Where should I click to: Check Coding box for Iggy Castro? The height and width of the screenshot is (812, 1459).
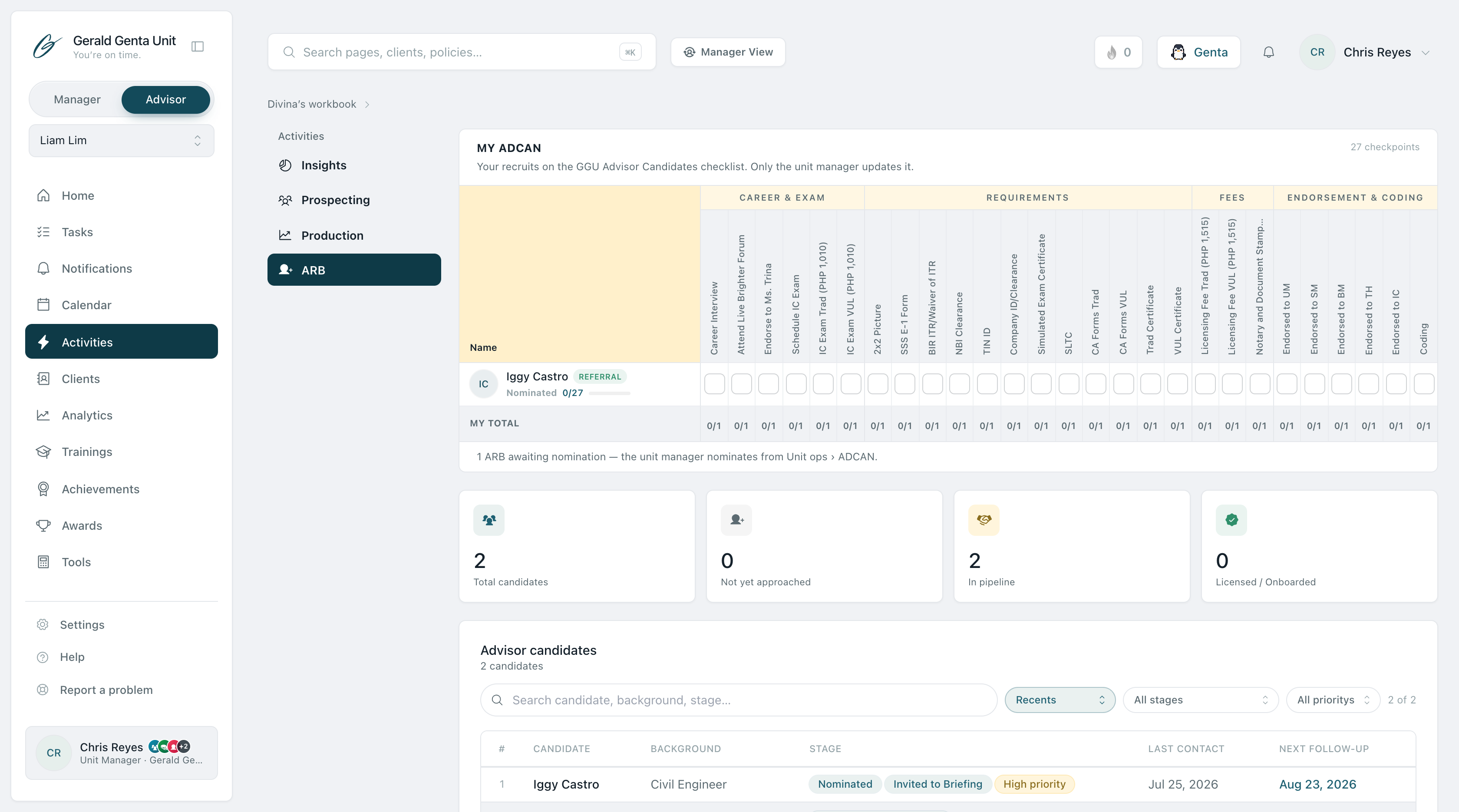[1424, 384]
